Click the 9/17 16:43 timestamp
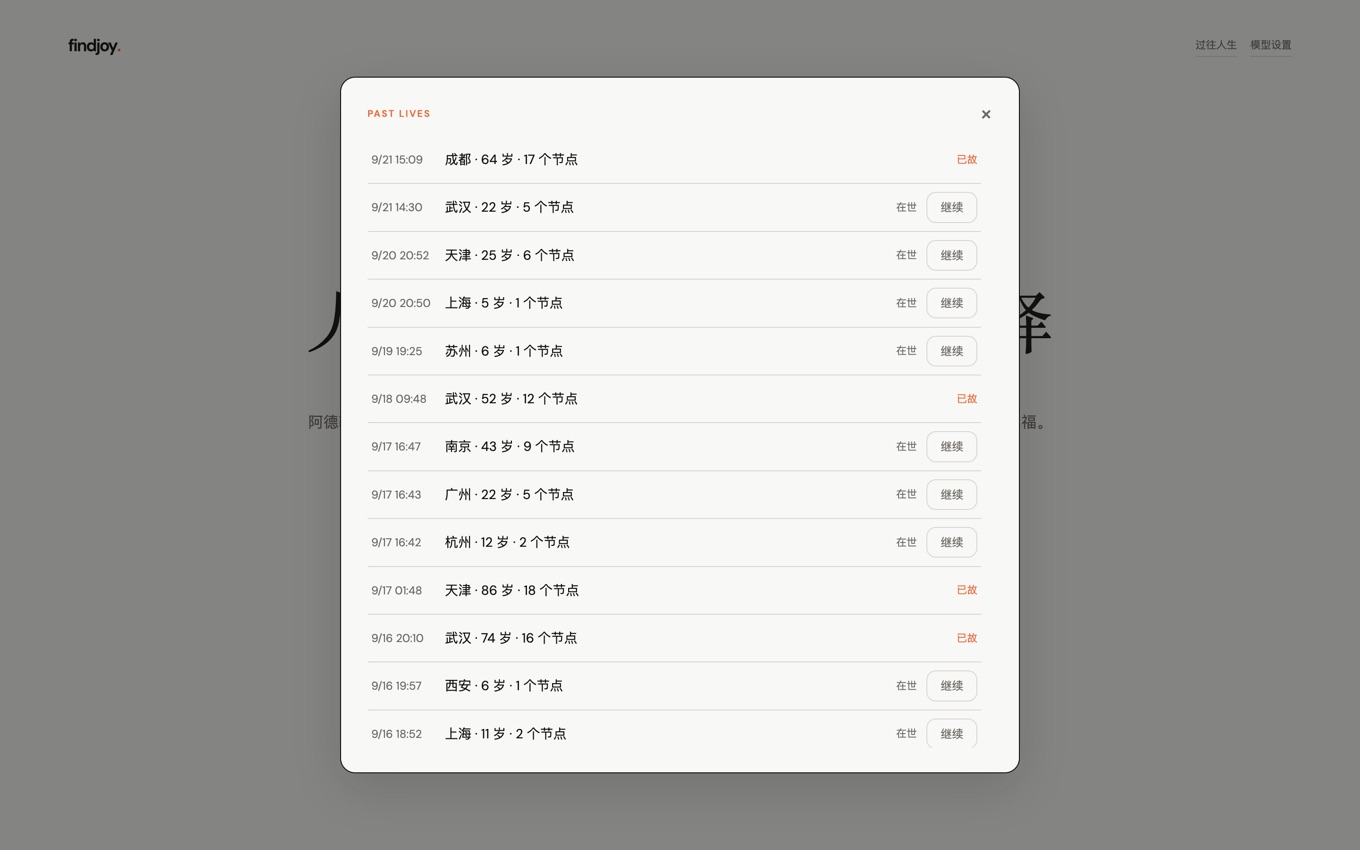 click(396, 494)
